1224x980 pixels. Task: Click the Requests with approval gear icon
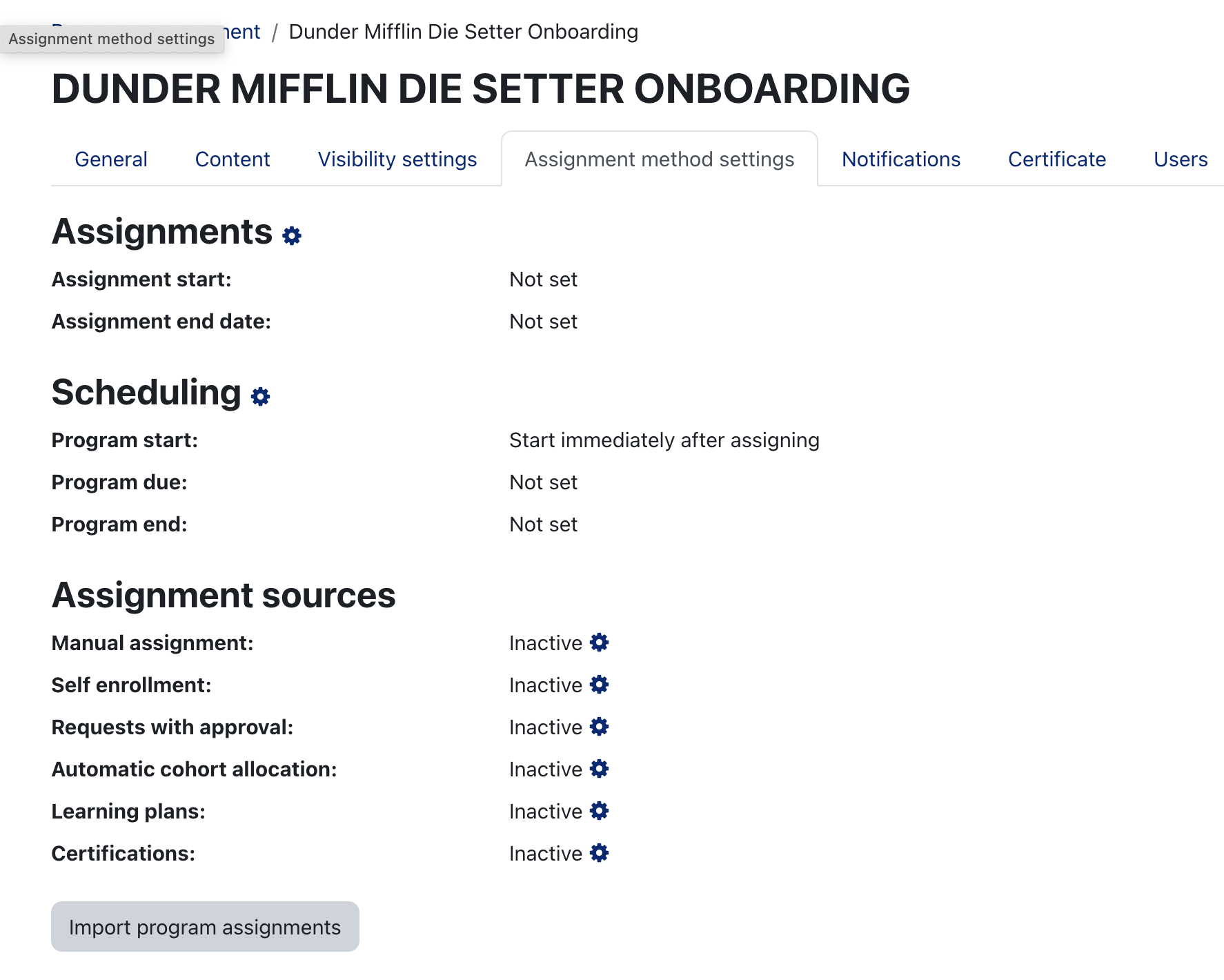(x=600, y=727)
